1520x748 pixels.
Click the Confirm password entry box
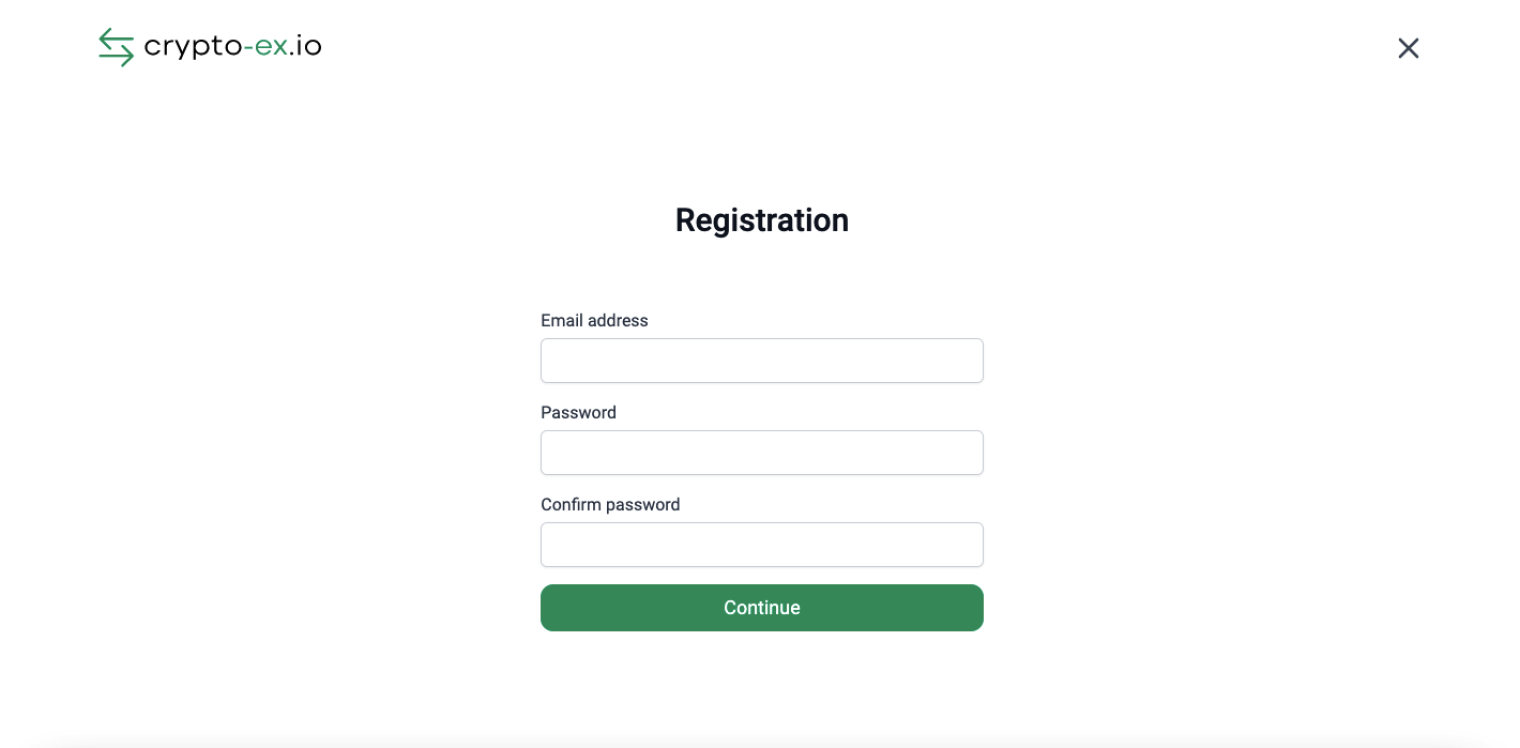click(x=761, y=544)
